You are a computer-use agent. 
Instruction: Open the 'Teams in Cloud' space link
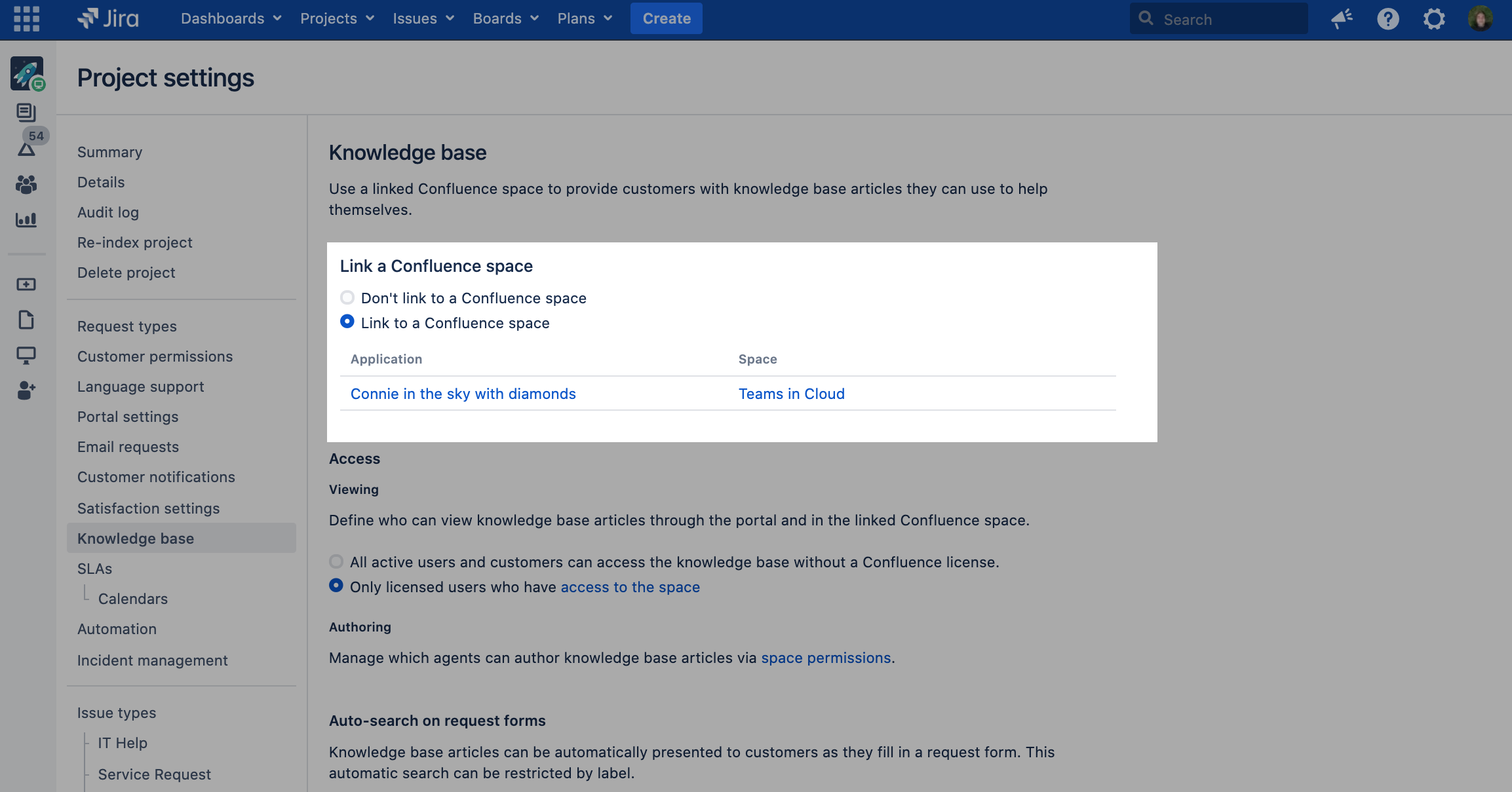(x=791, y=393)
